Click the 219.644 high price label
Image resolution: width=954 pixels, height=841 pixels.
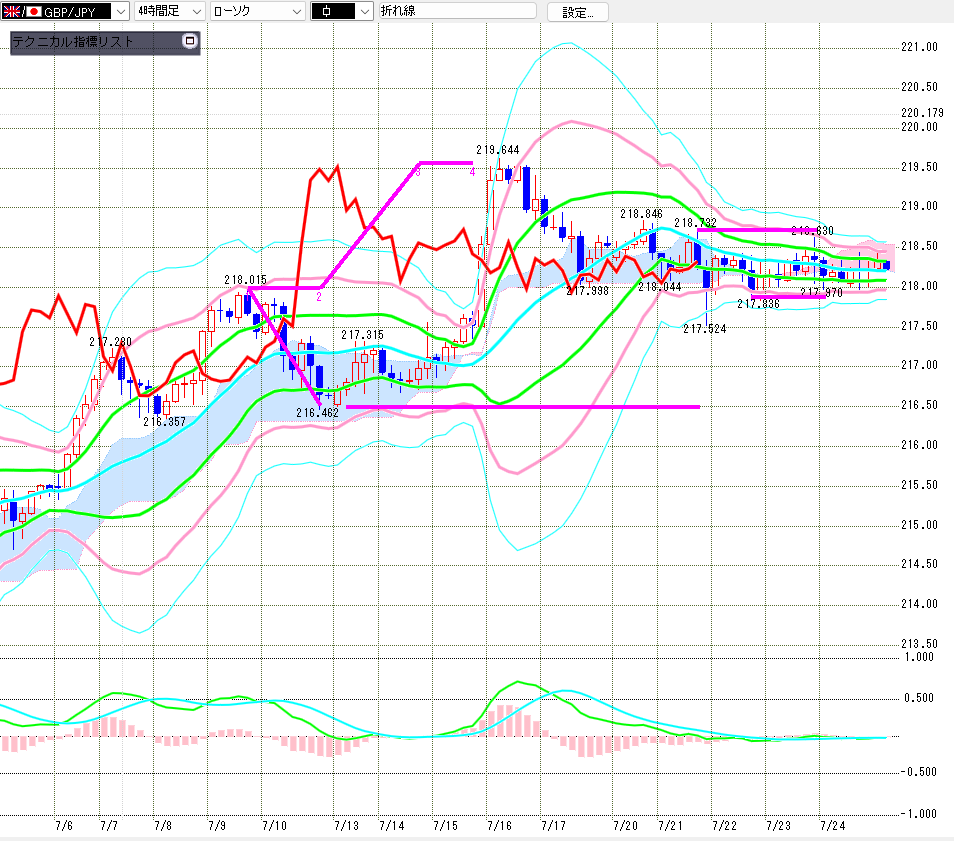(x=498, y=150)
